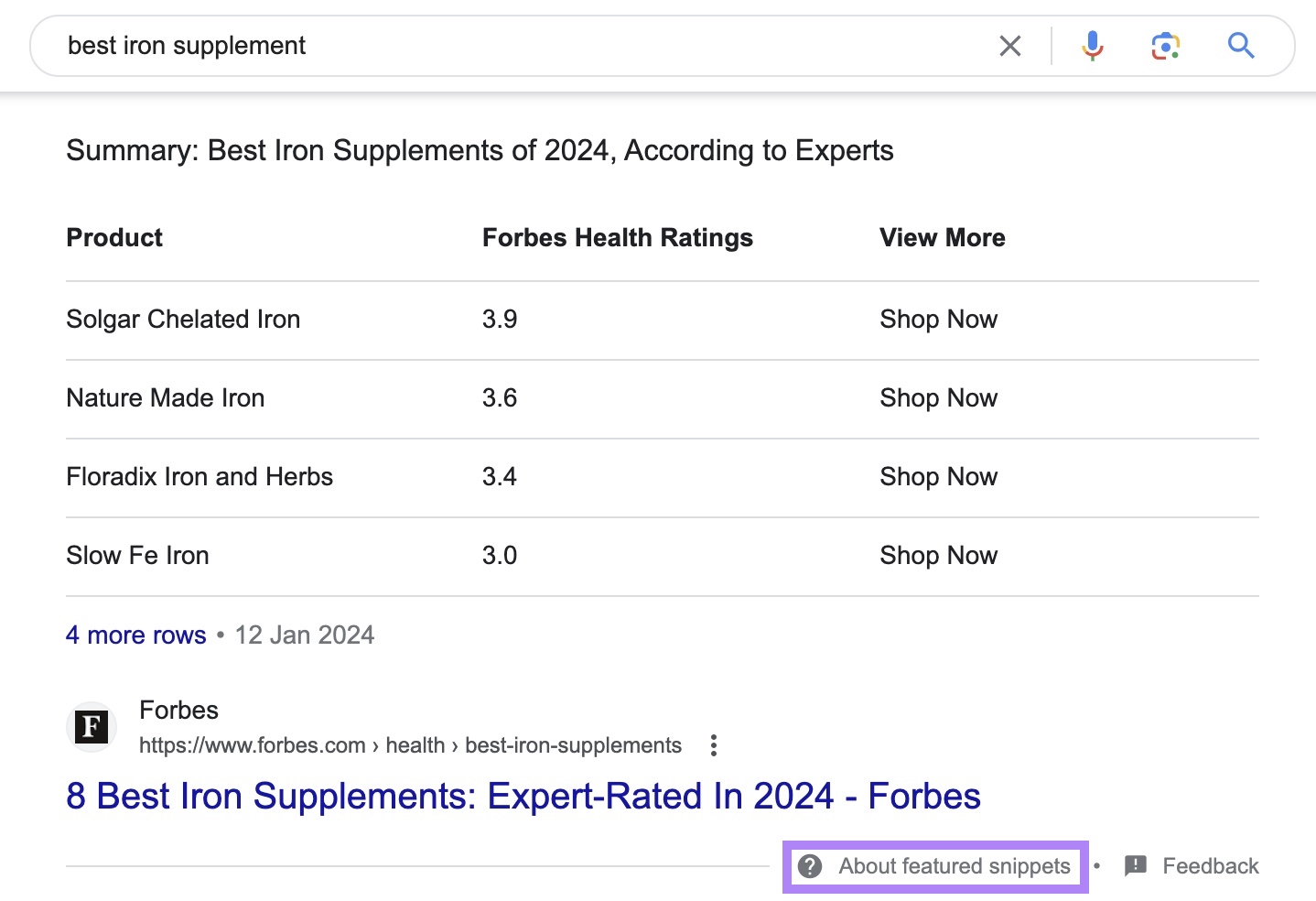Shop Now for Solgar Chelated Iron

[x=939, y=320]
